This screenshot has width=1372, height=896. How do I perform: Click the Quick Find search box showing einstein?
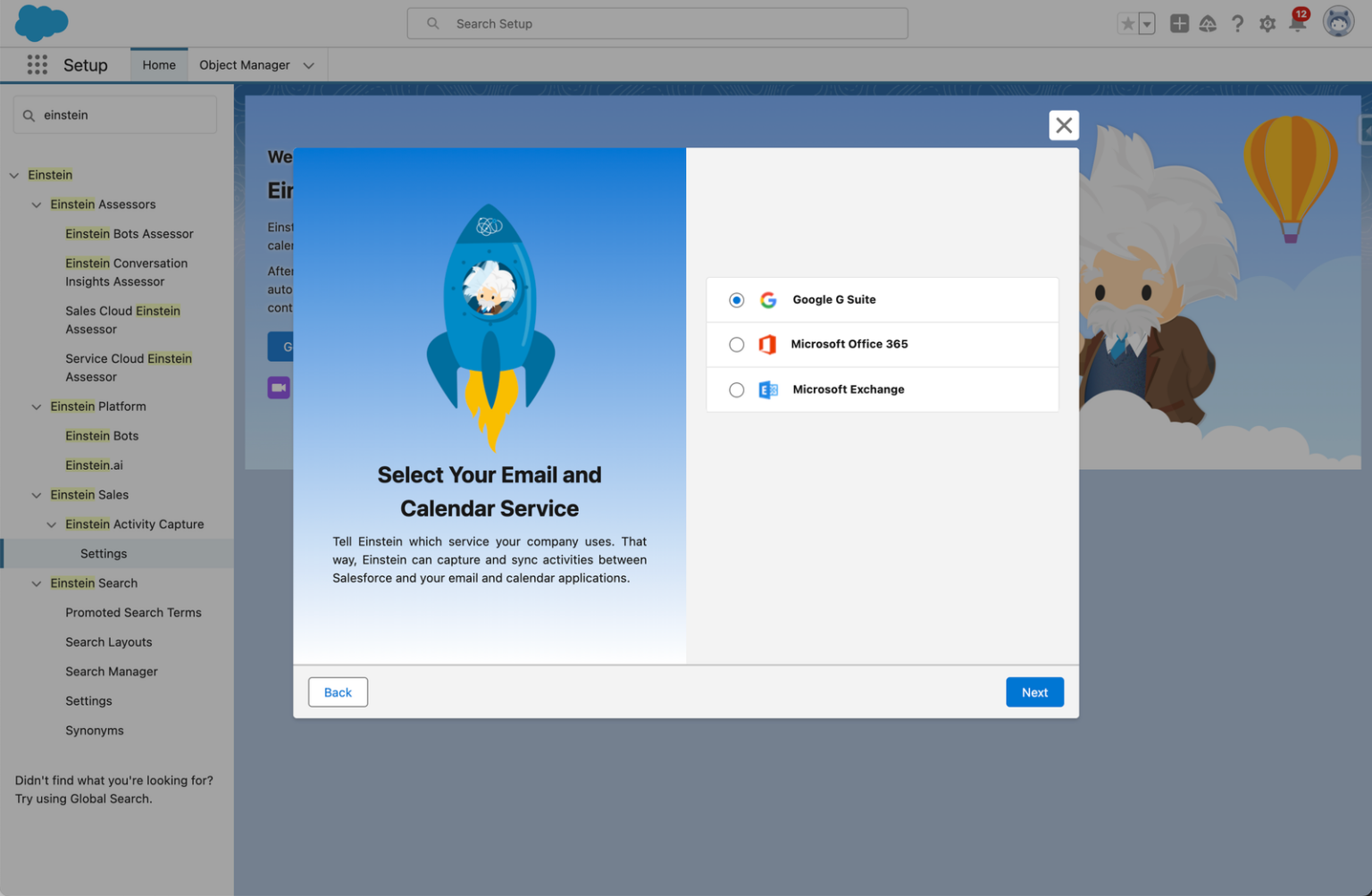[114, 114]
